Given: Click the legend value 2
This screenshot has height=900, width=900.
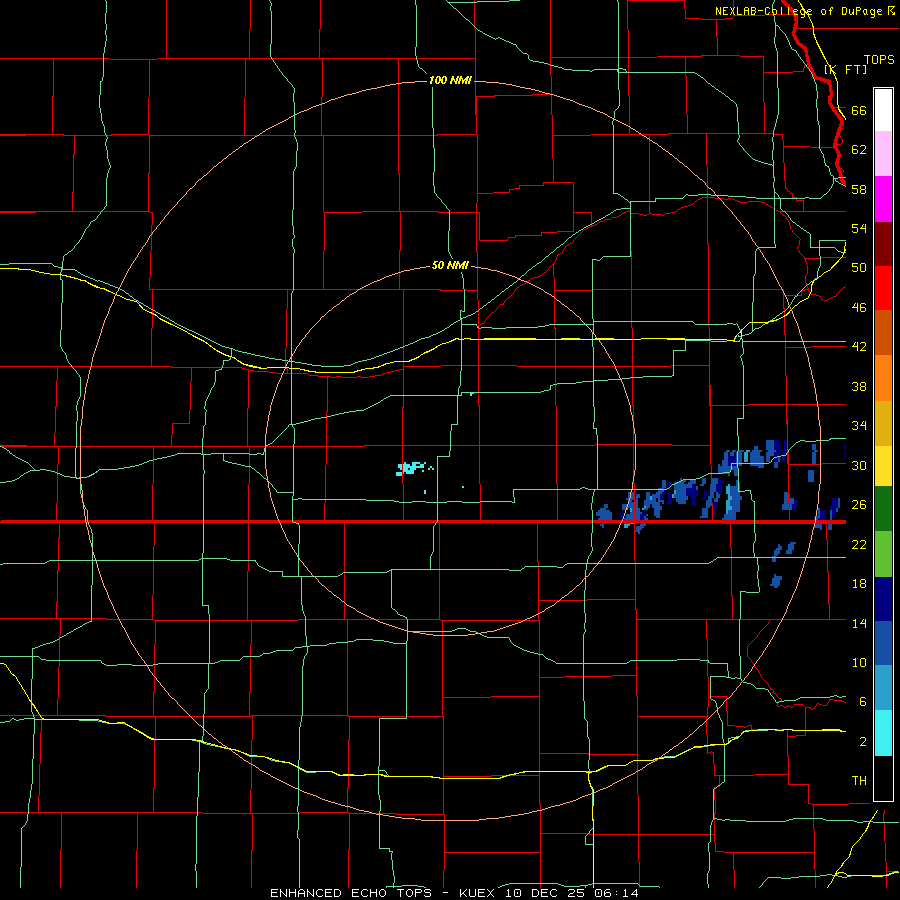Looking at the screenshot, I should click(863, 741).
